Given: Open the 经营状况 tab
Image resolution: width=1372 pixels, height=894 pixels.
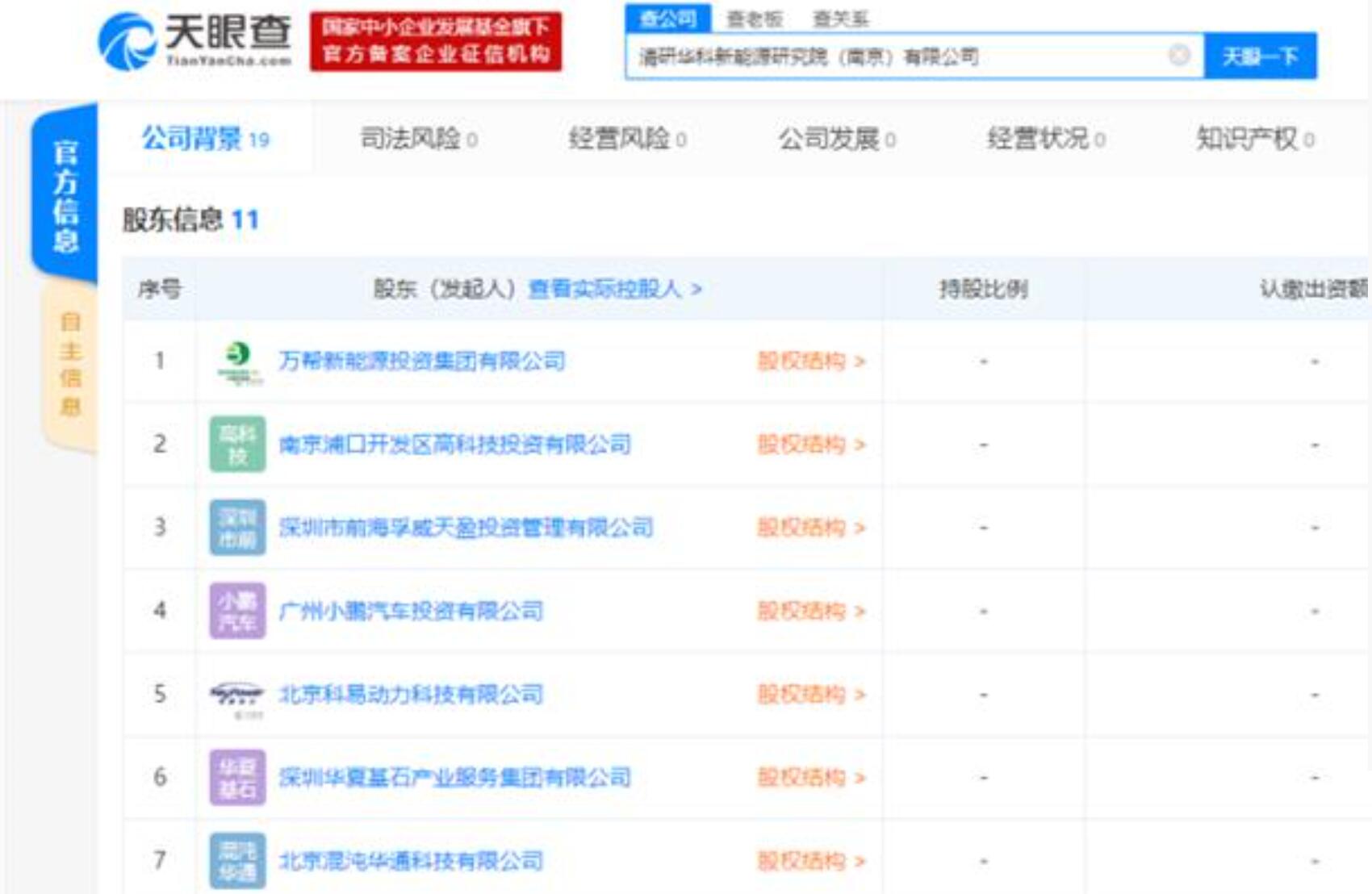Looking at the screenshot, I should [x=1046, y=139].
